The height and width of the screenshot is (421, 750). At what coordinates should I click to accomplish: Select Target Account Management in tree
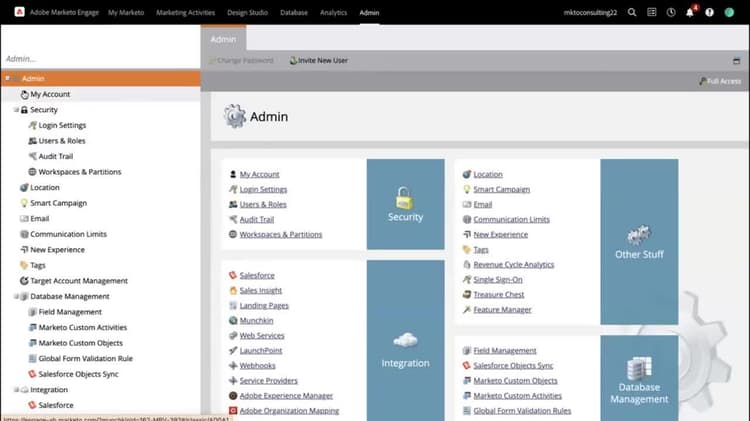click(79, 281)
